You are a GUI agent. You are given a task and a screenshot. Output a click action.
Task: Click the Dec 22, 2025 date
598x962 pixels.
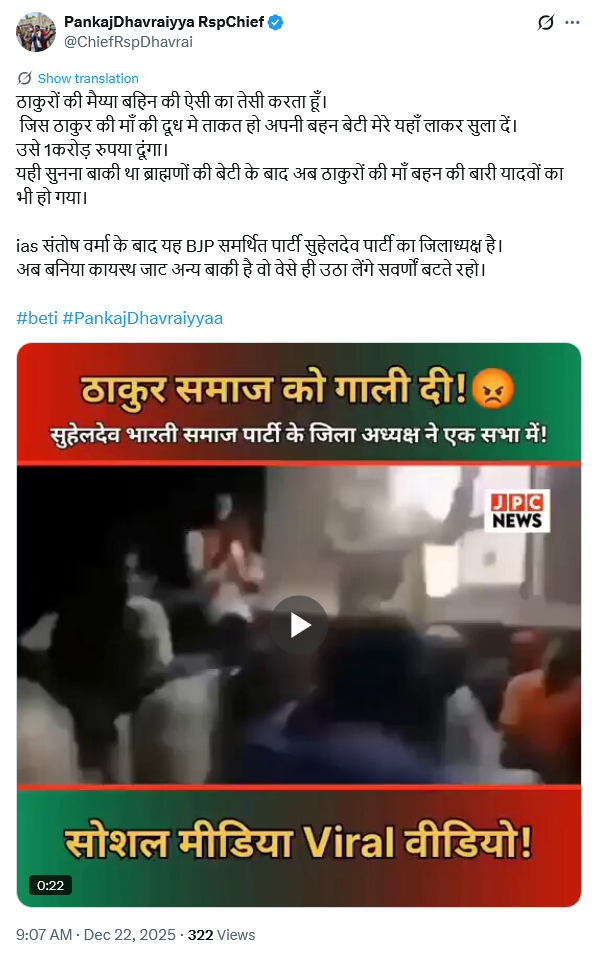pyautogui.click(x=129, y=934)
